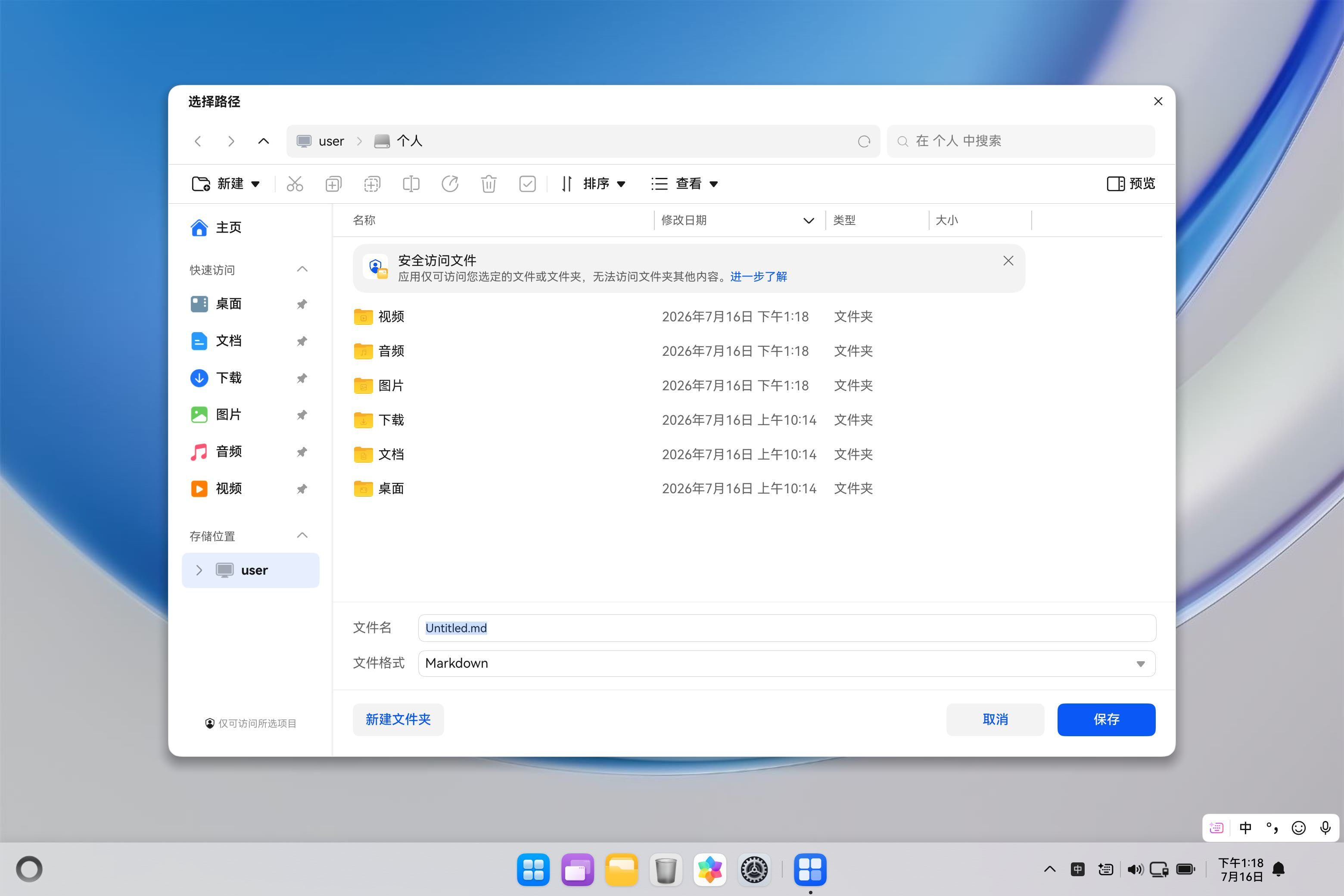
Task: Click the emoji icon in IME bar
Action: 1298,828
